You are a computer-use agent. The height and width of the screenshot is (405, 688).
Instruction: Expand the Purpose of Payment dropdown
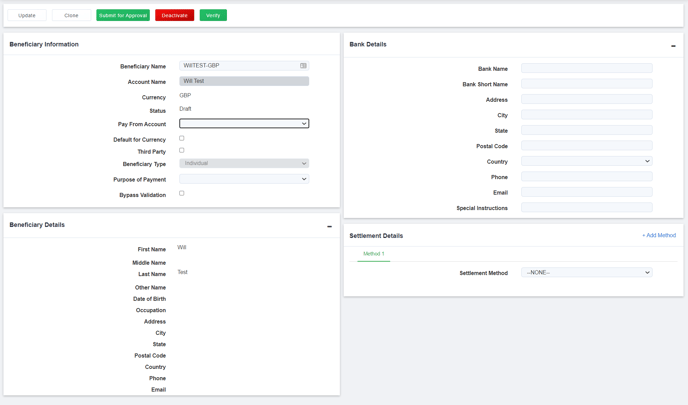(x=244, y=179)
